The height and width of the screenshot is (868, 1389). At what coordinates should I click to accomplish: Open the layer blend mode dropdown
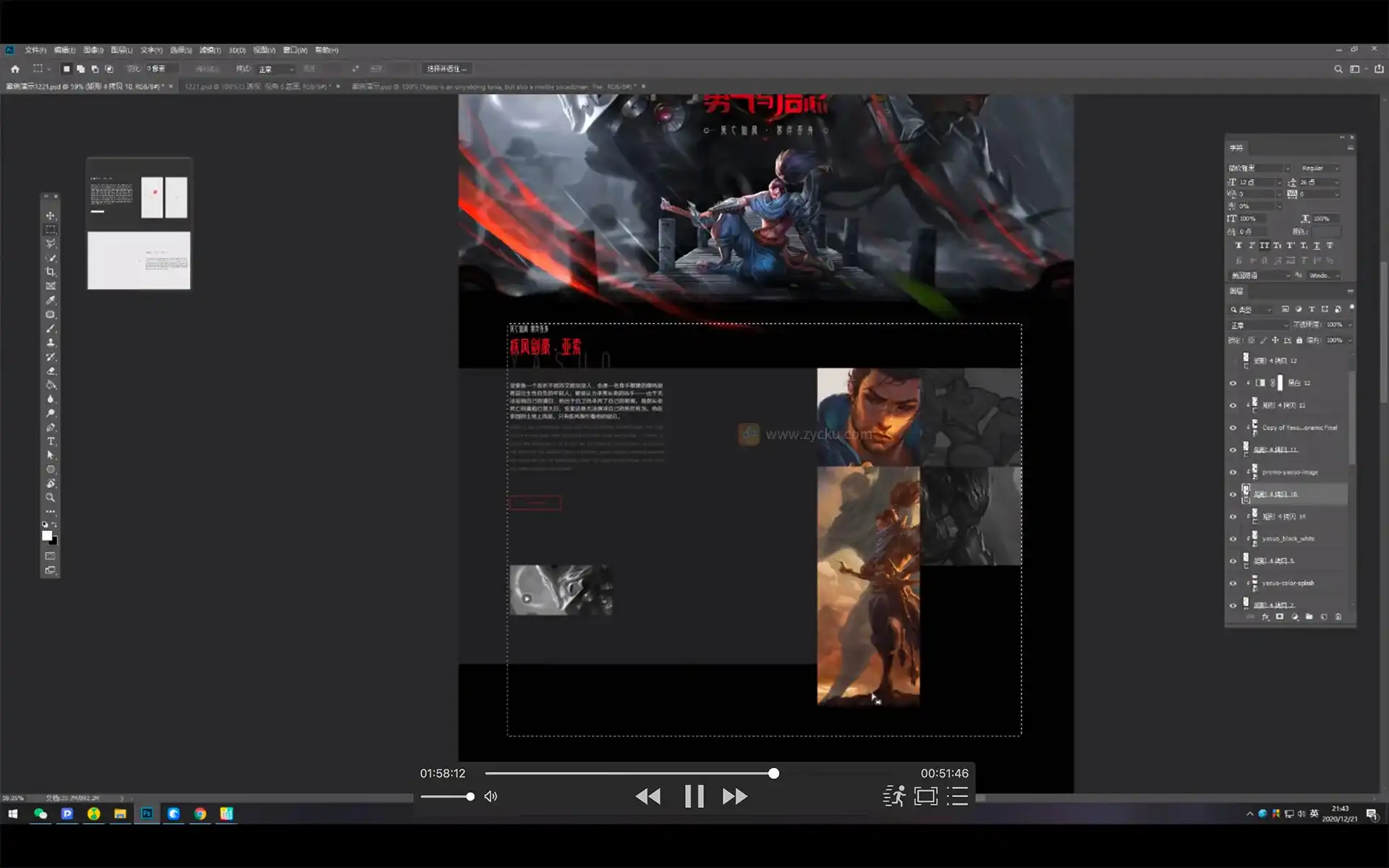1260,325
